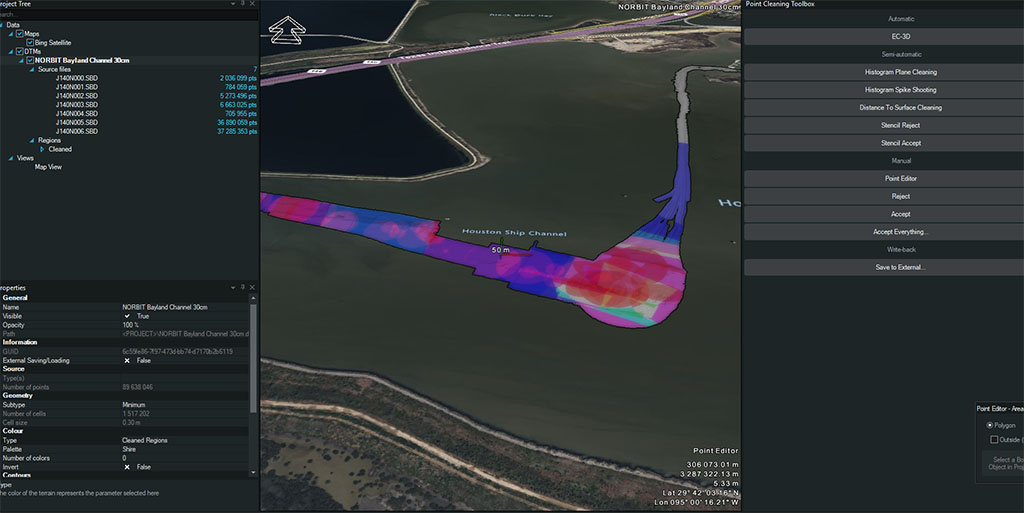Select J140N003.SBD source file

coord(76,104)
